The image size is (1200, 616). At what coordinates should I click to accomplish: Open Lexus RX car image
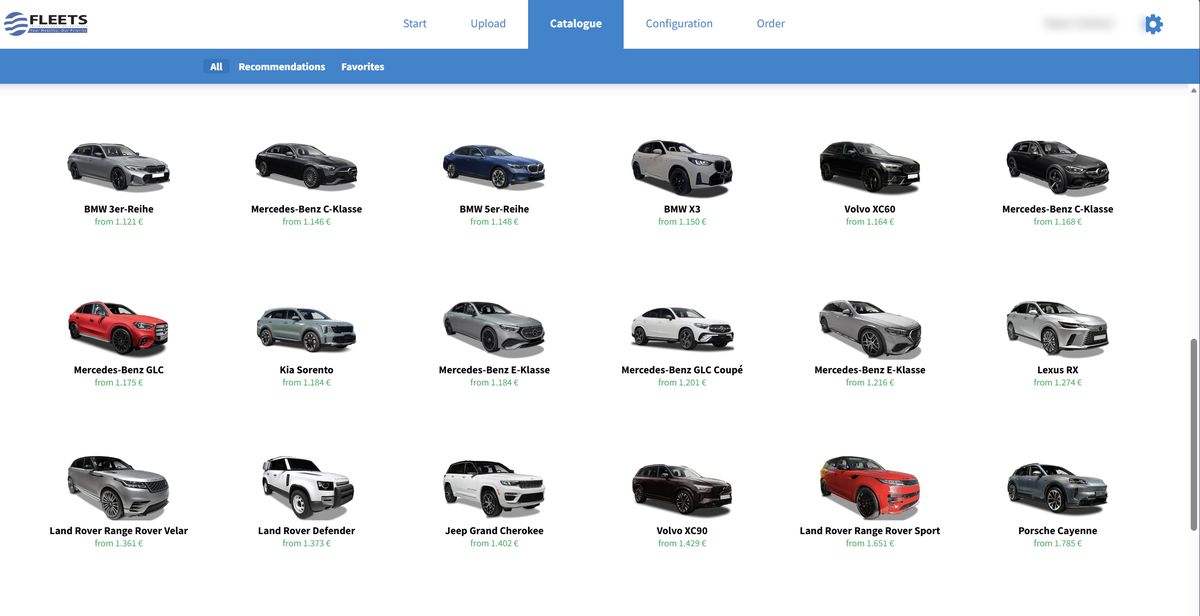1058,327
